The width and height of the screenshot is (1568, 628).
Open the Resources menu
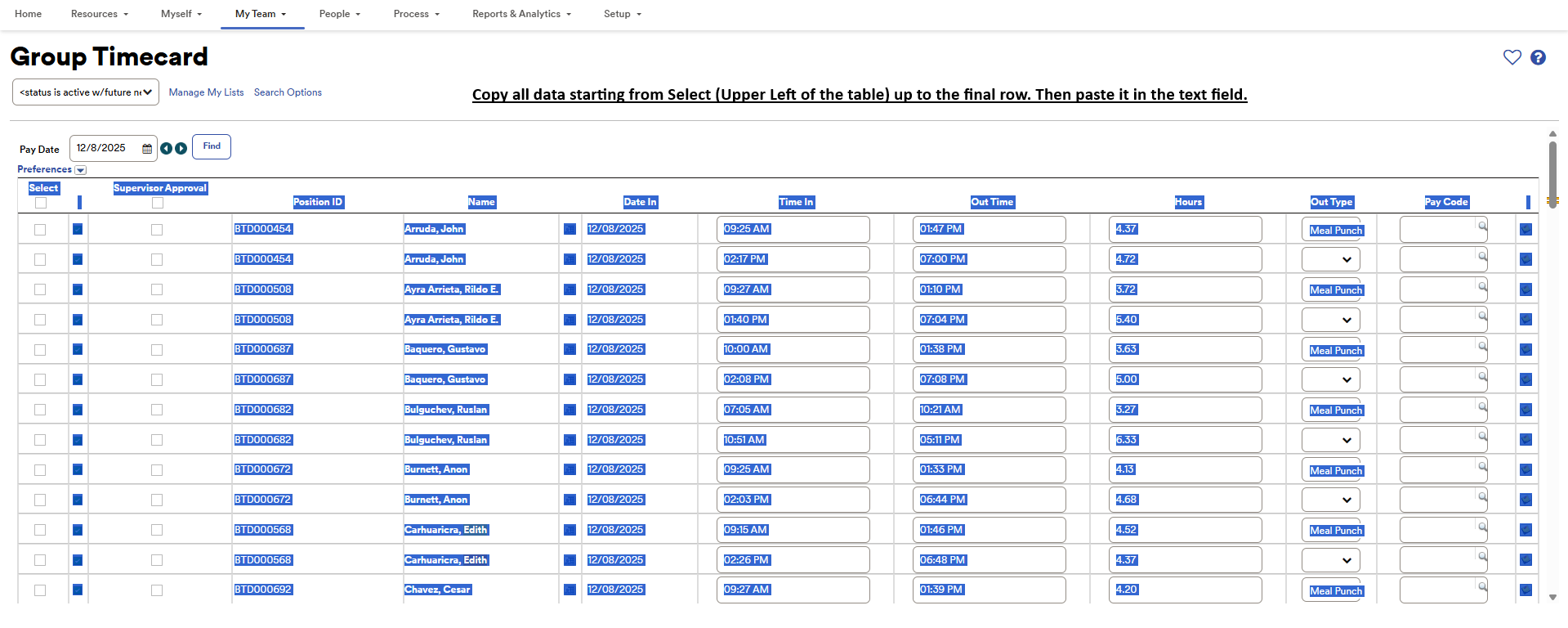coord(100,14)
